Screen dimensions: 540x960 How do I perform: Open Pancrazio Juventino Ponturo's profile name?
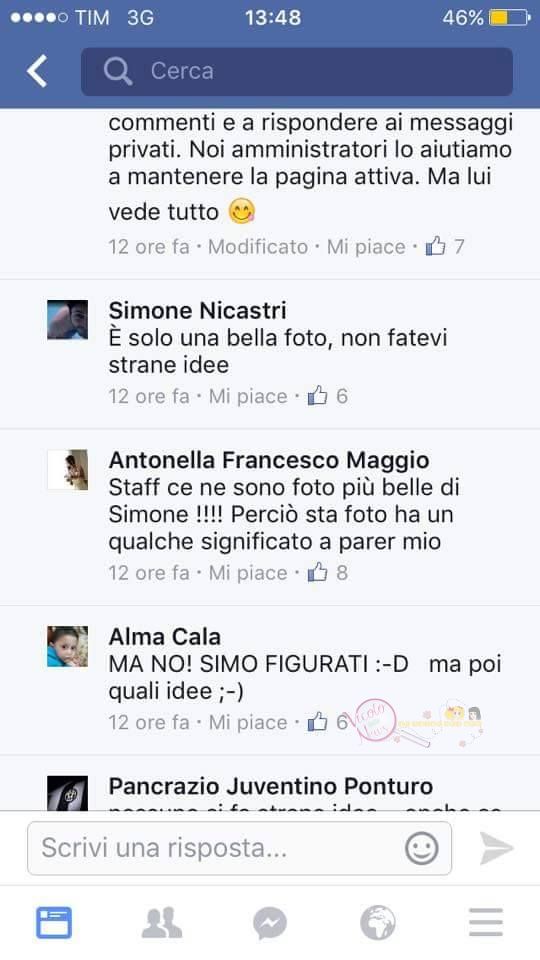(271, 787)
